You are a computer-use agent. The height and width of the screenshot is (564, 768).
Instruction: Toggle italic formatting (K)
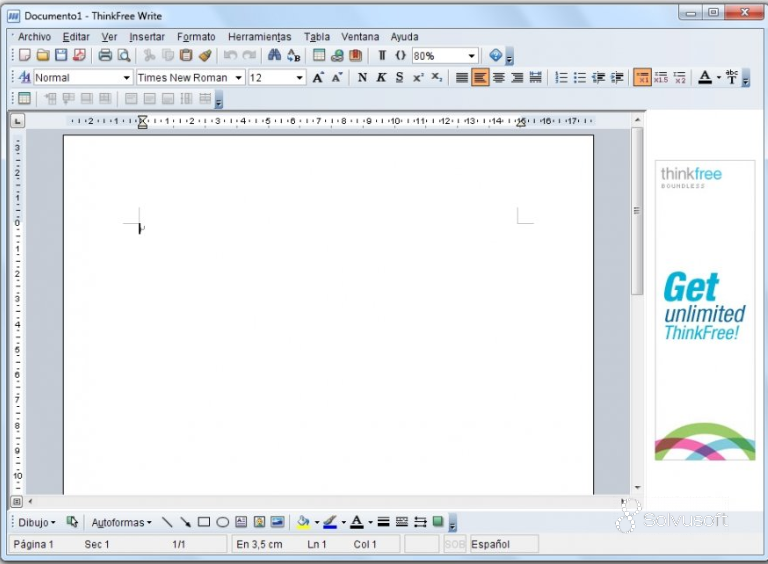pos(381,77)
